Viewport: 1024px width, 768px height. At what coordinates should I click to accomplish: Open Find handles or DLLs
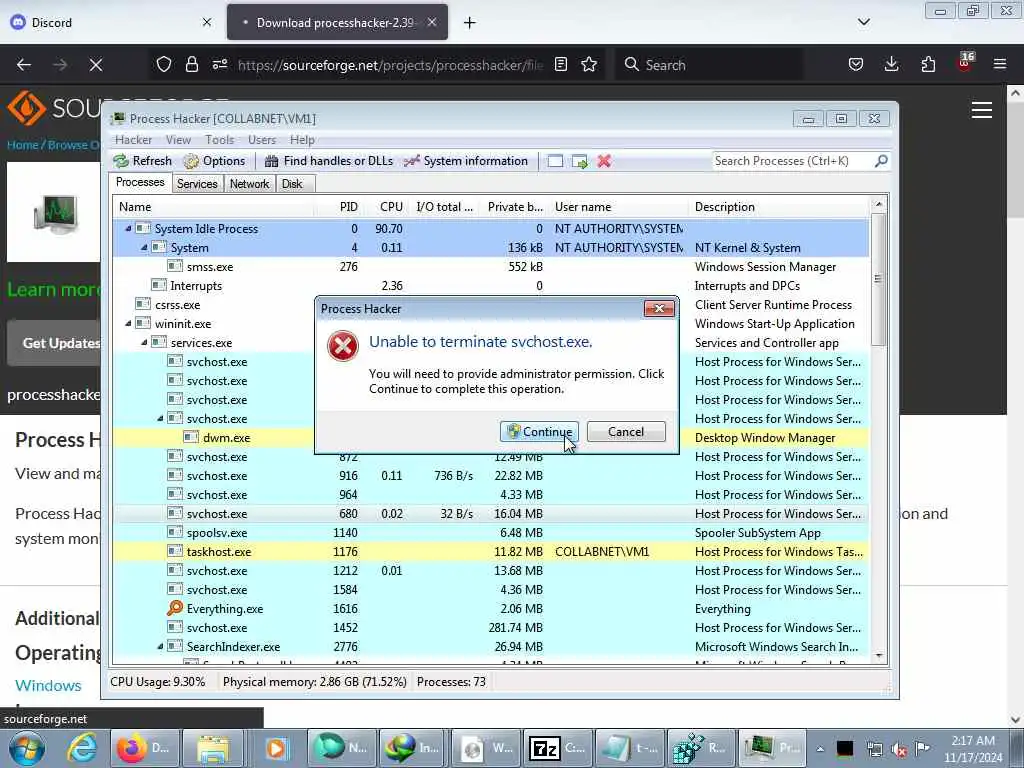pyautogui.click(x=329, y=161)
